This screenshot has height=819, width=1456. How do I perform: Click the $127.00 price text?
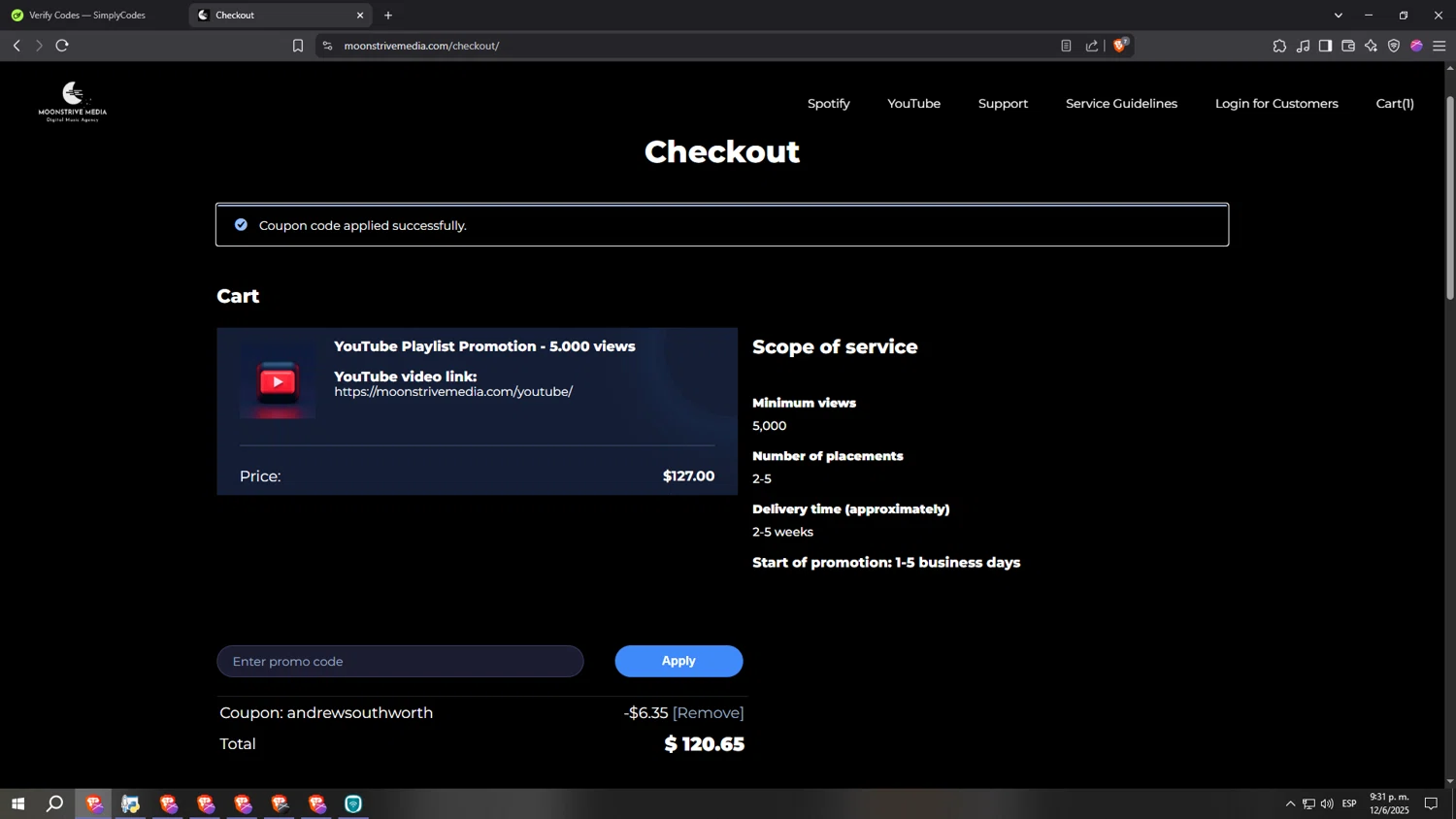coord(688,476)
